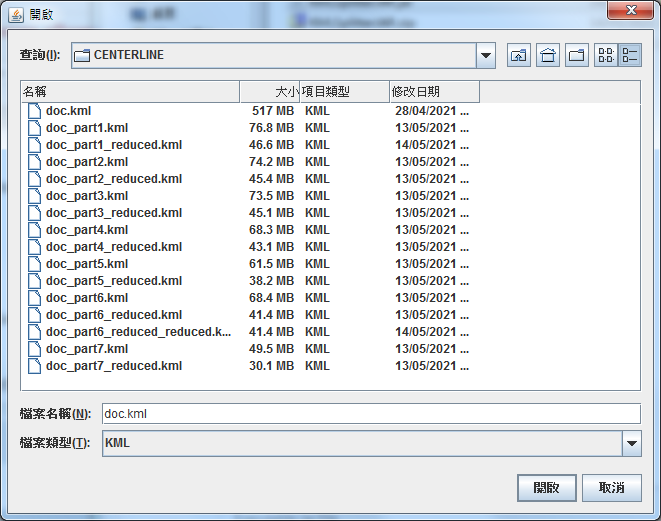Sort by the 大小 column header
This screenshot has width=661, height=521.
click(270, 91)
